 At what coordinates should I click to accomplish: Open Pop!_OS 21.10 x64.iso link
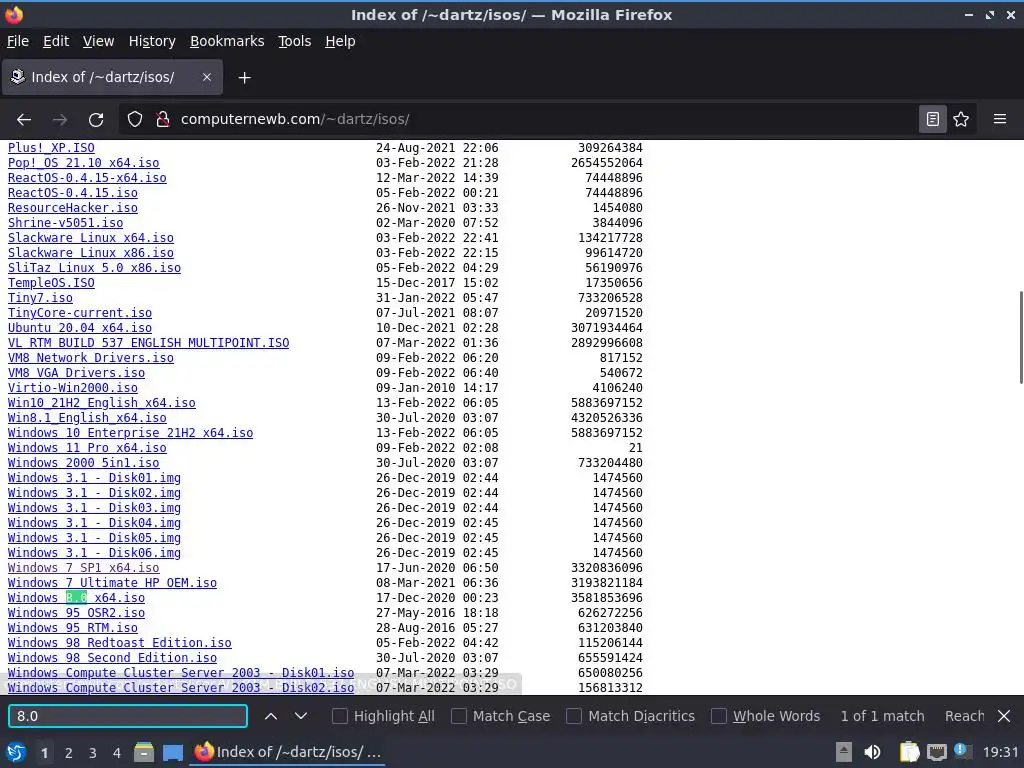coord(84,163)
